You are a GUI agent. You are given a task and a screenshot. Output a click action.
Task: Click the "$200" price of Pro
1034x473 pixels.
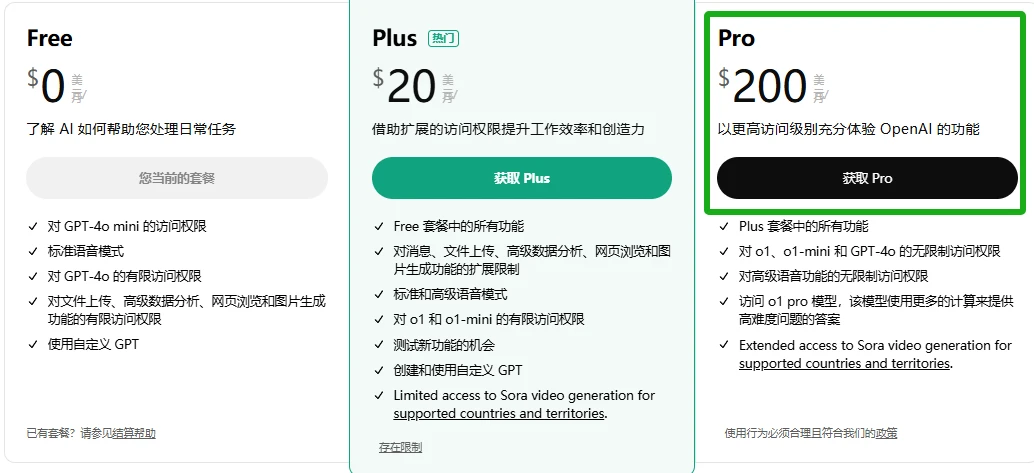pyautogui.click(x=762, y=86)
